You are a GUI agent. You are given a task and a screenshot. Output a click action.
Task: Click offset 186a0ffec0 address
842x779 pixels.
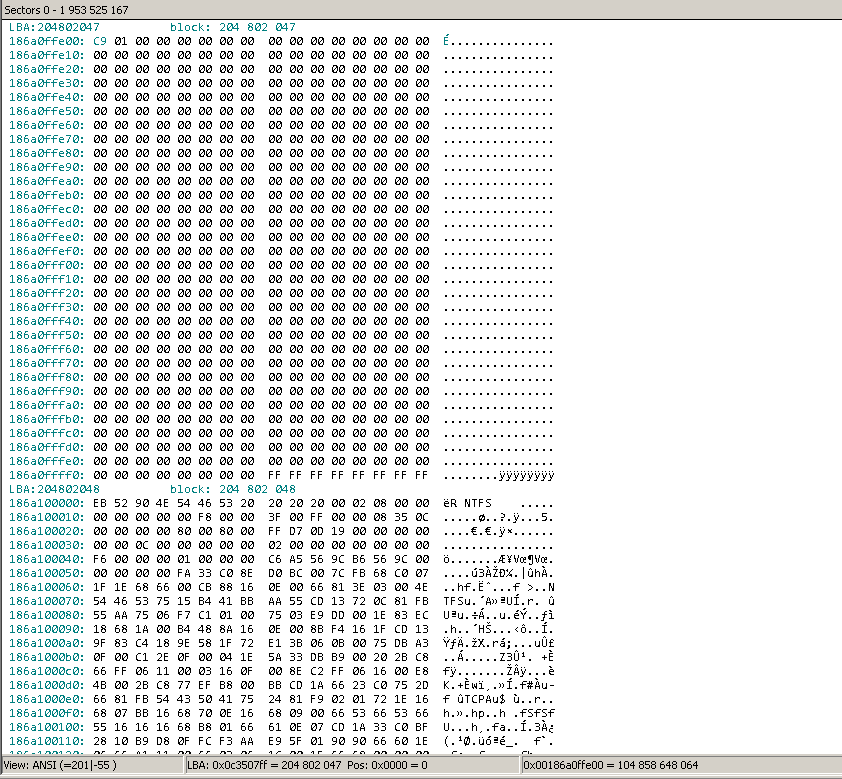(47, 209)
